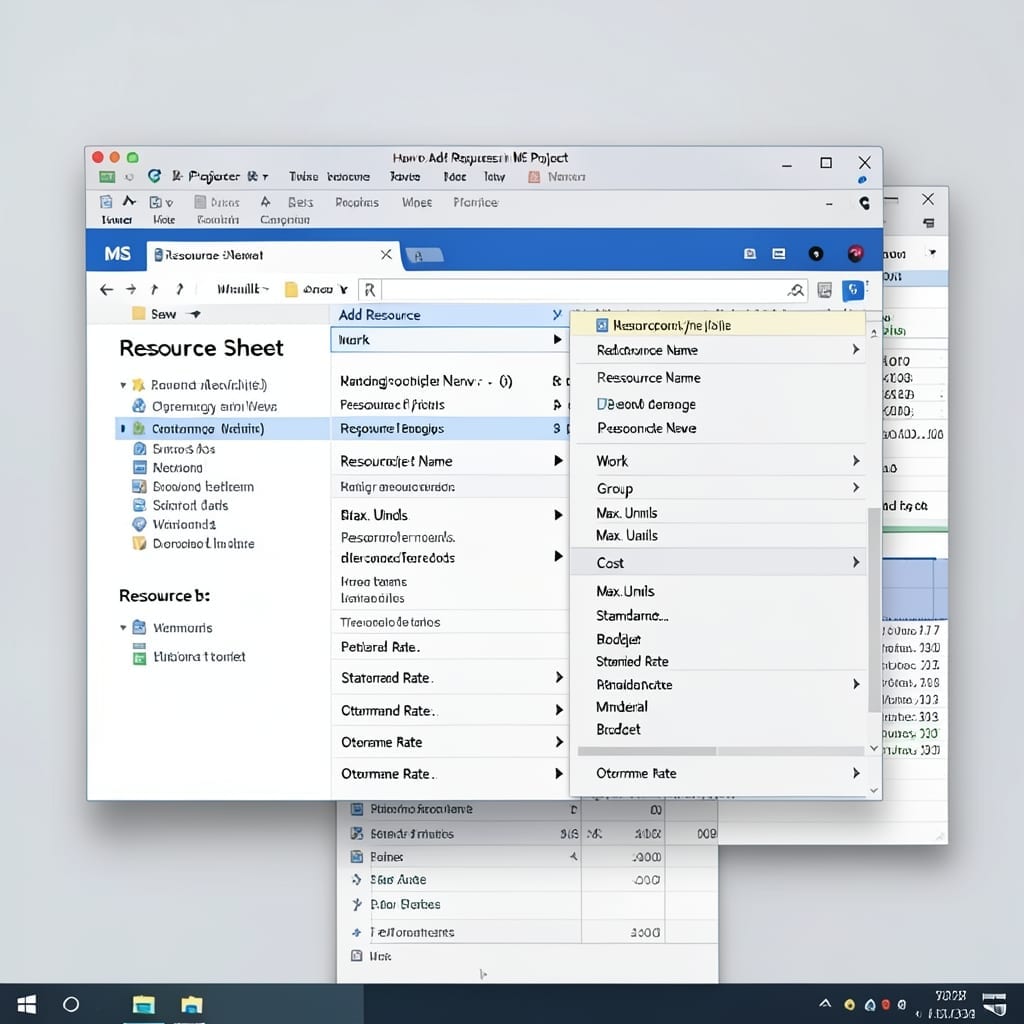Viewport: 1024px width, 1024px height.
Task: Click the search magnifier icon in the address bar
Action: 795,290
